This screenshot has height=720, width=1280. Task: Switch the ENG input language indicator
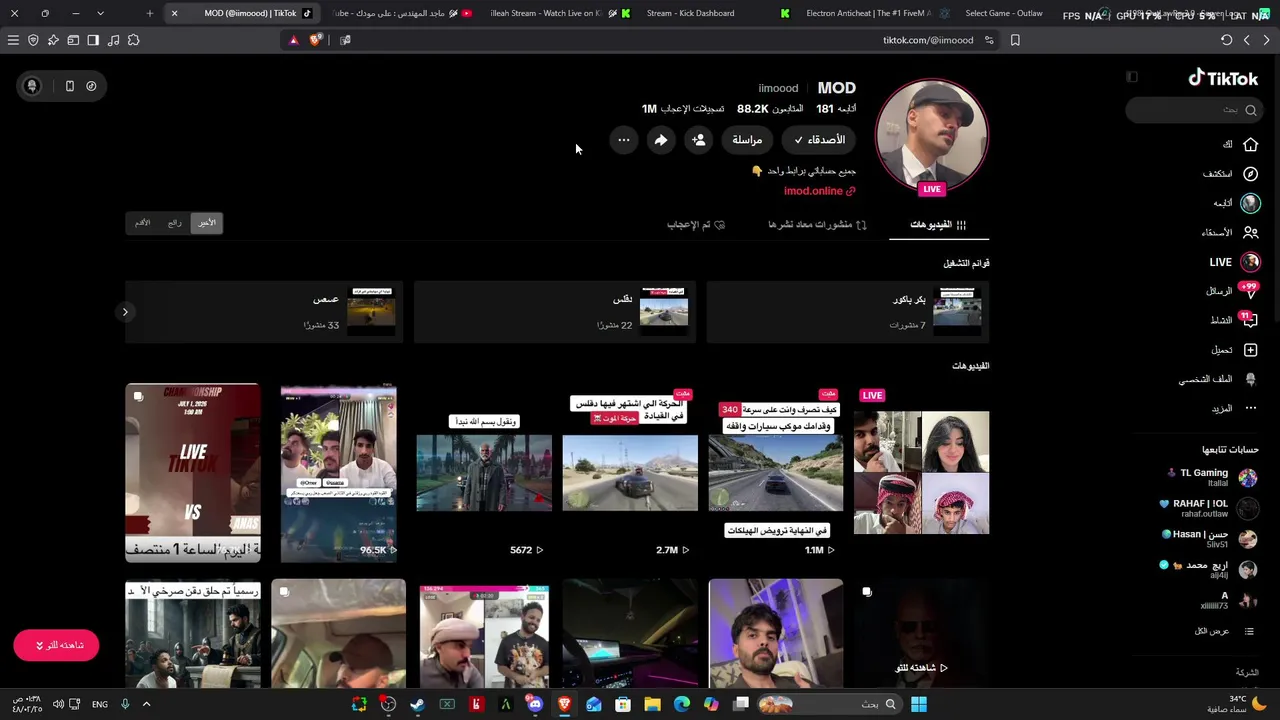pyautogui.click(x=100, y=704)
